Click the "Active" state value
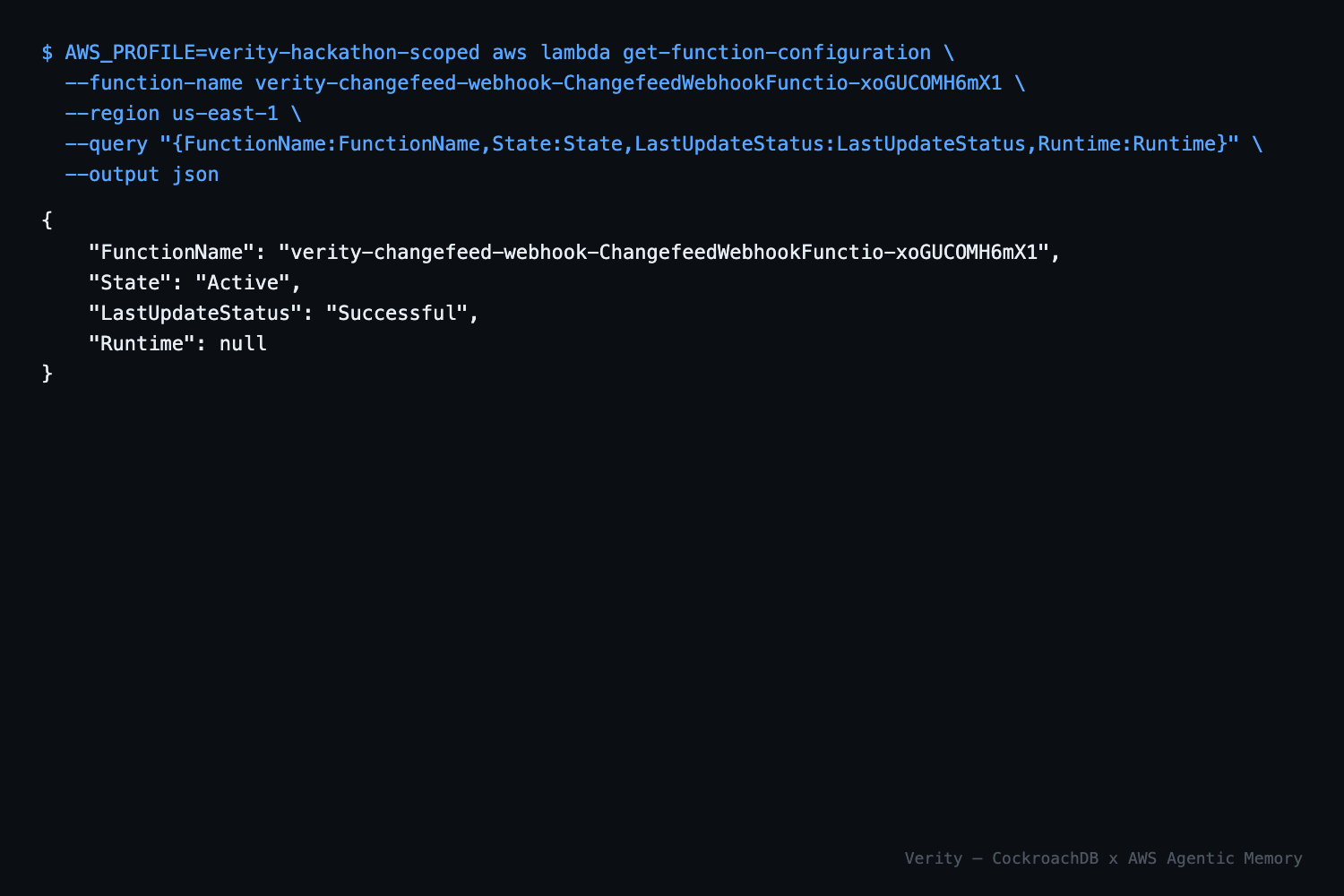Image resolution: width=1344 pixels, height=896 pixels. coord(243,283)
